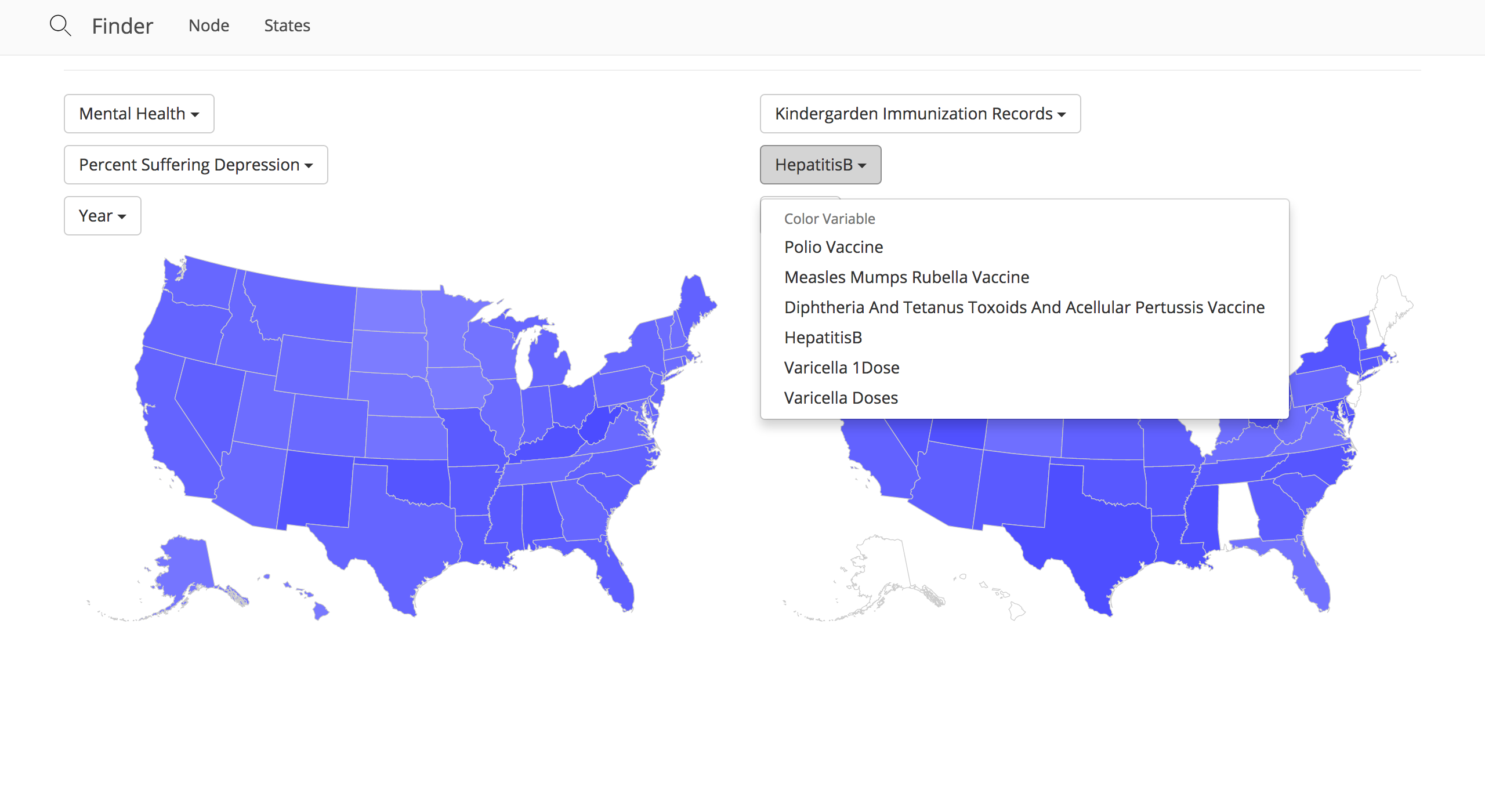Viewport: 1485px width, 812px height.
Task: Click the magnifying glass search icon
Action: pos(60,26)
